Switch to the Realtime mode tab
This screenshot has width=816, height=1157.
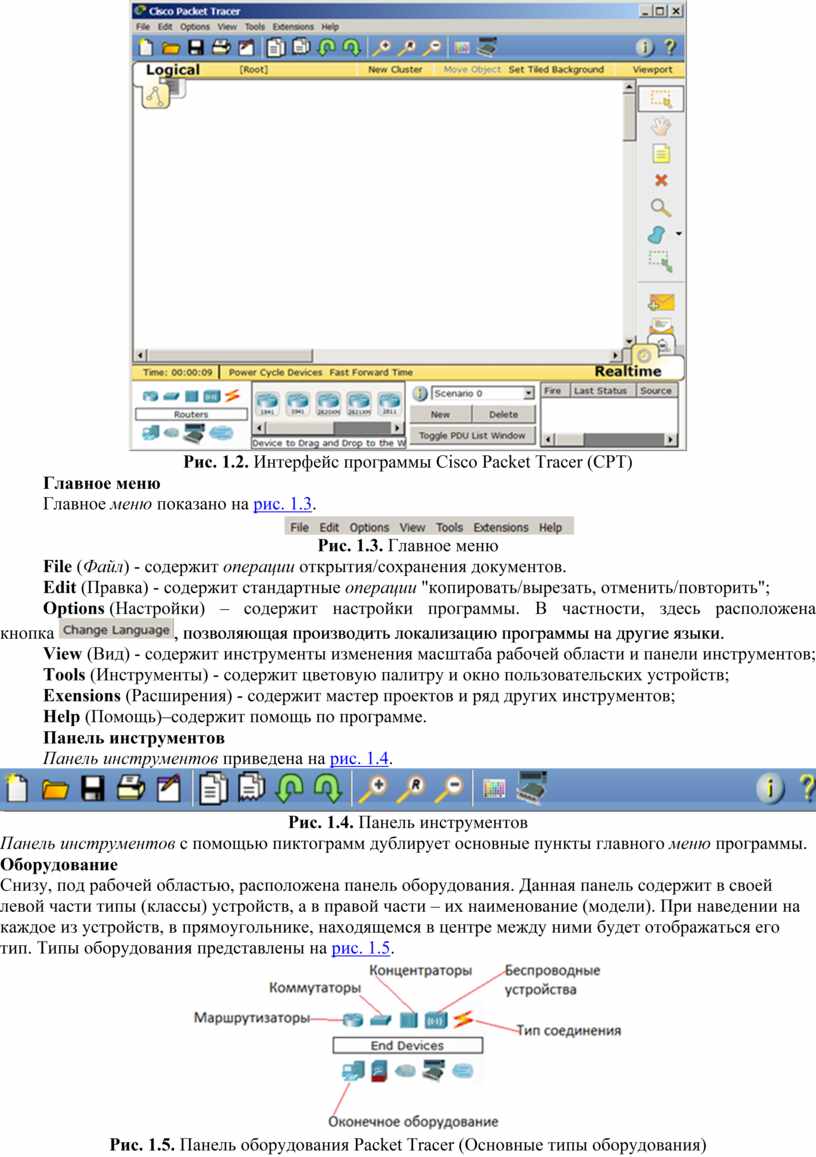(628, 371)
